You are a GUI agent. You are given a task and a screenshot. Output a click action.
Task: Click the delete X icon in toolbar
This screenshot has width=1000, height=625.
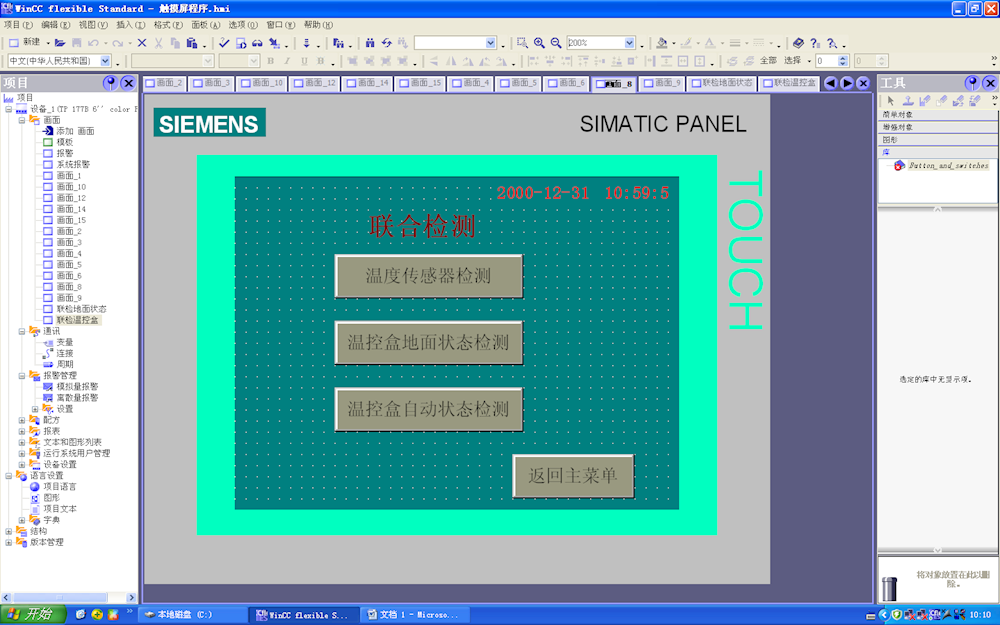tap(142, 43)
